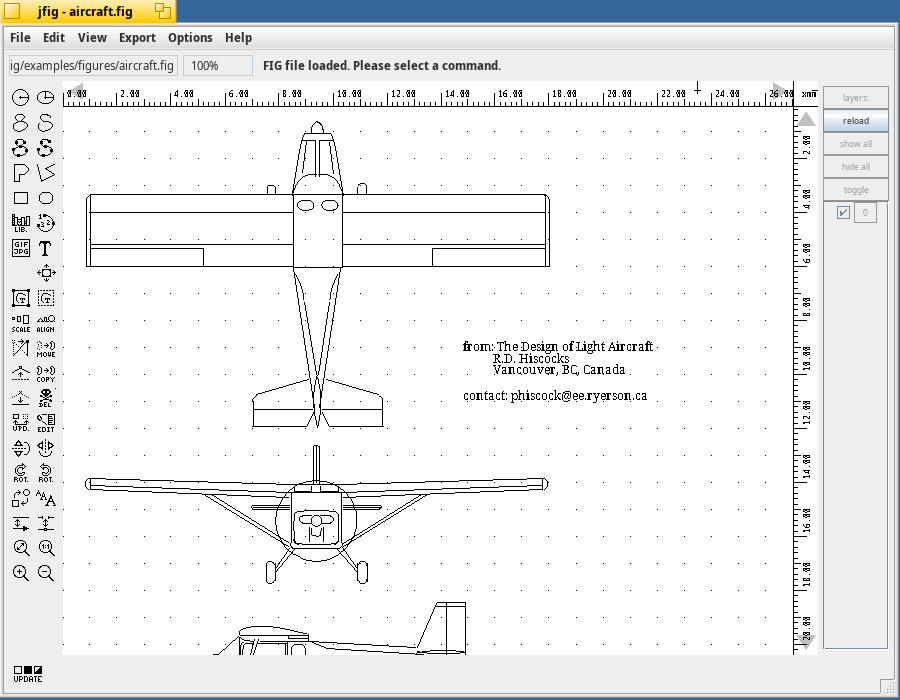
Task: Click the create compound tool
Action: tap(21, 298)
